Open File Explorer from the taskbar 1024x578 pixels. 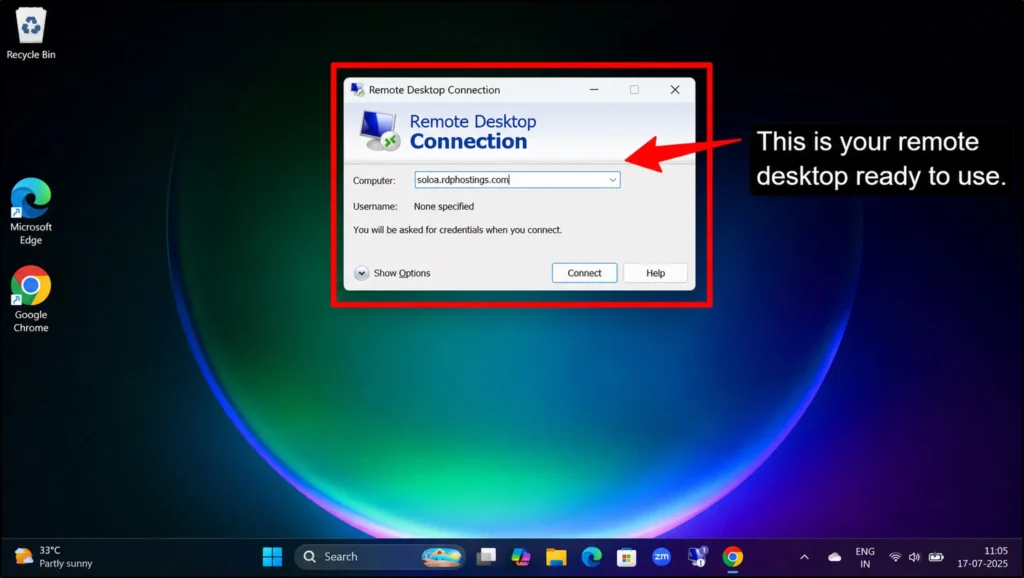556,556
